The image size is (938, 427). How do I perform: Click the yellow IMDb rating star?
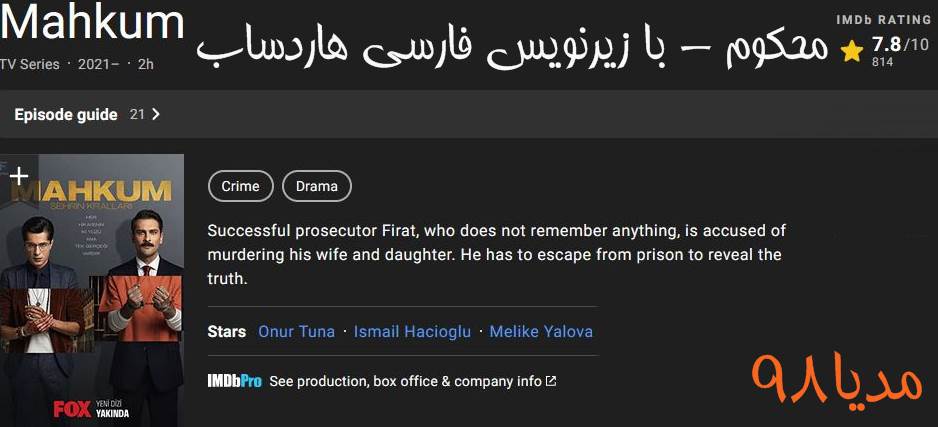[852, 51]
